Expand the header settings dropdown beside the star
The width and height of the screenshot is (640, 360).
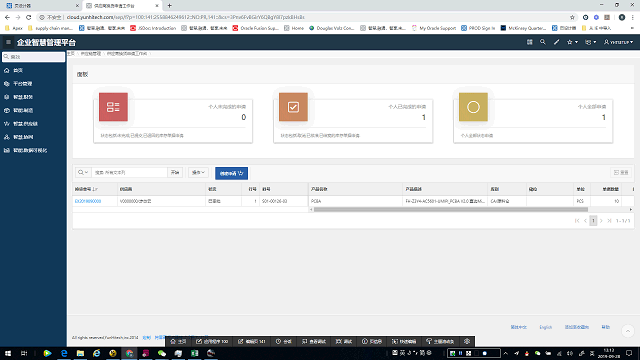591,42
